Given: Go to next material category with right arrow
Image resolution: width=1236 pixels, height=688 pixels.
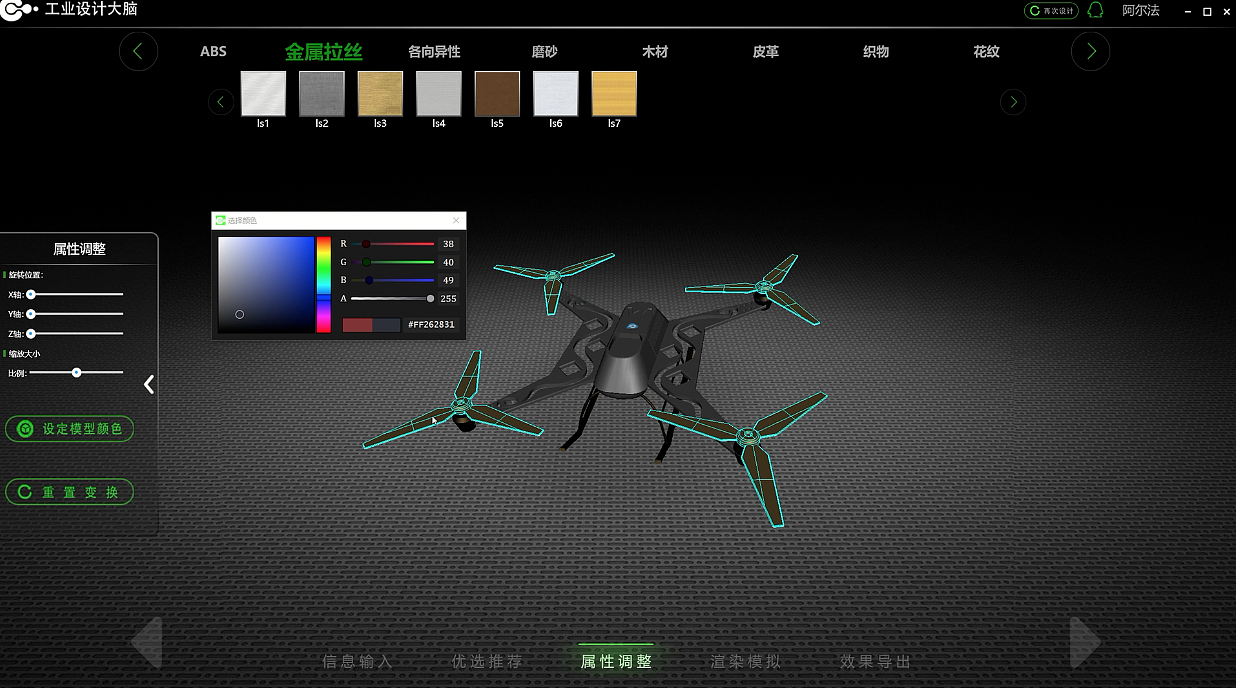Looking at the screenshot, I should (x=1090, y=51).
